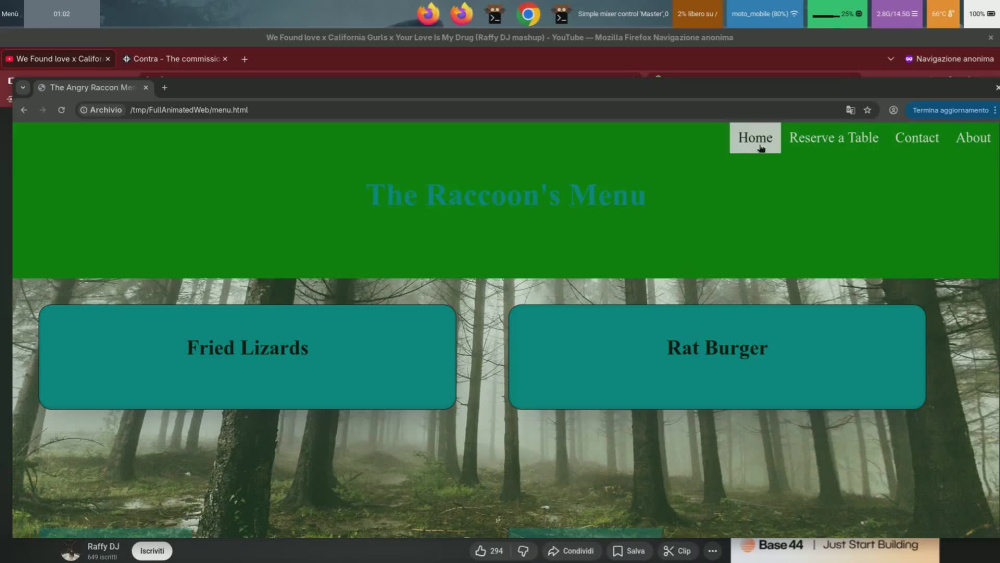Image resolution: width=1000 pixels, height=563 pixels.
Task: Share video via Condividi button
Action: pyautogui.click(x=570, y=551)
